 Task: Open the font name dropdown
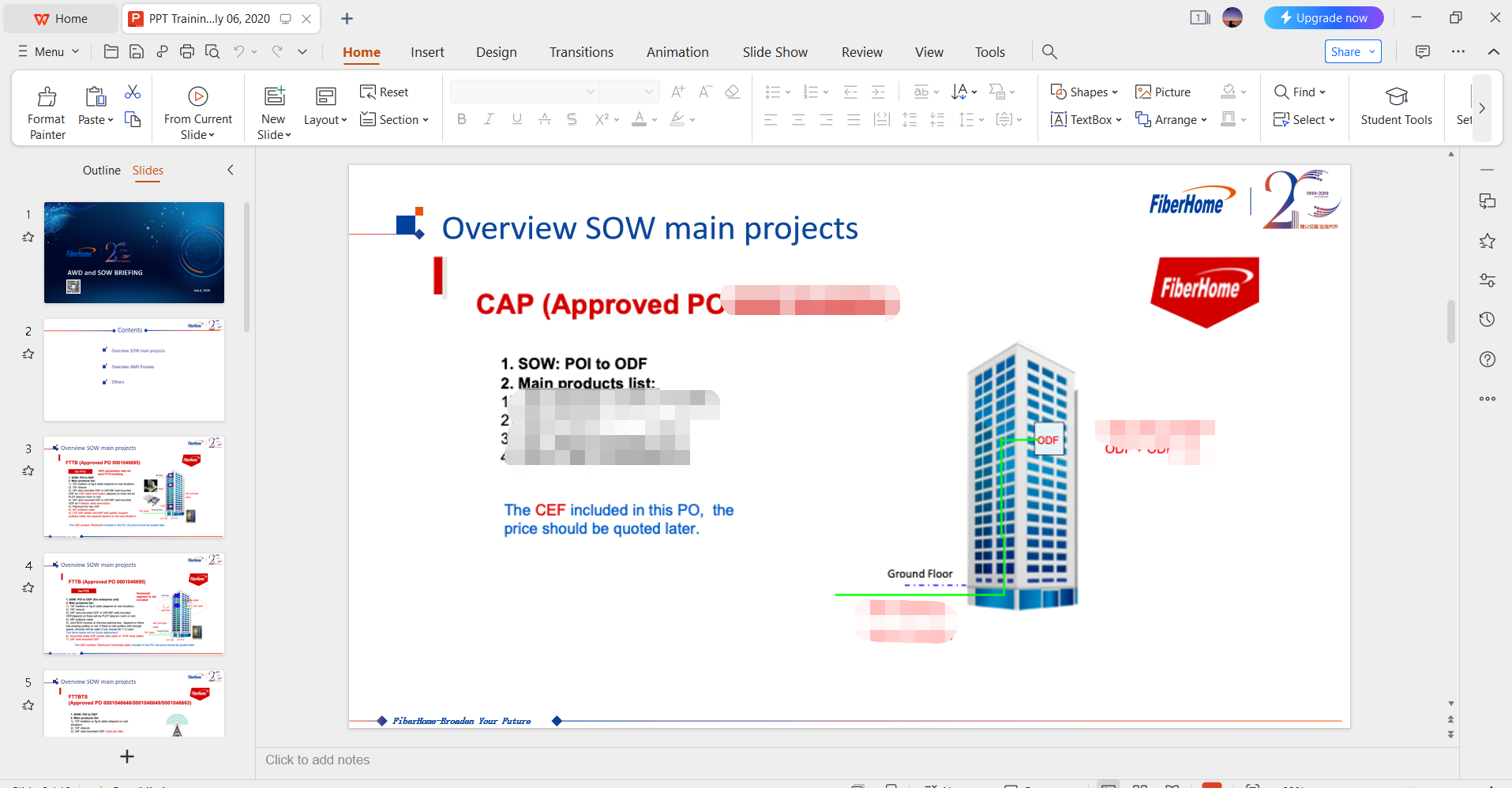(591, 92)
